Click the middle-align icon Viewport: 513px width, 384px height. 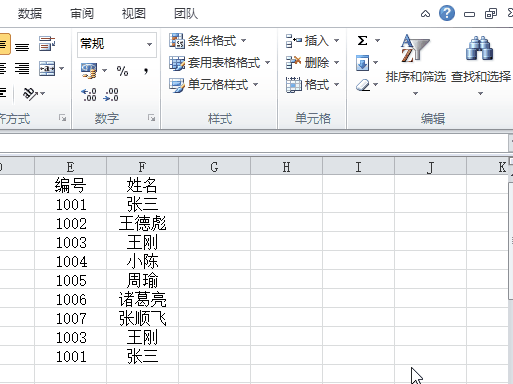(22, 47)
